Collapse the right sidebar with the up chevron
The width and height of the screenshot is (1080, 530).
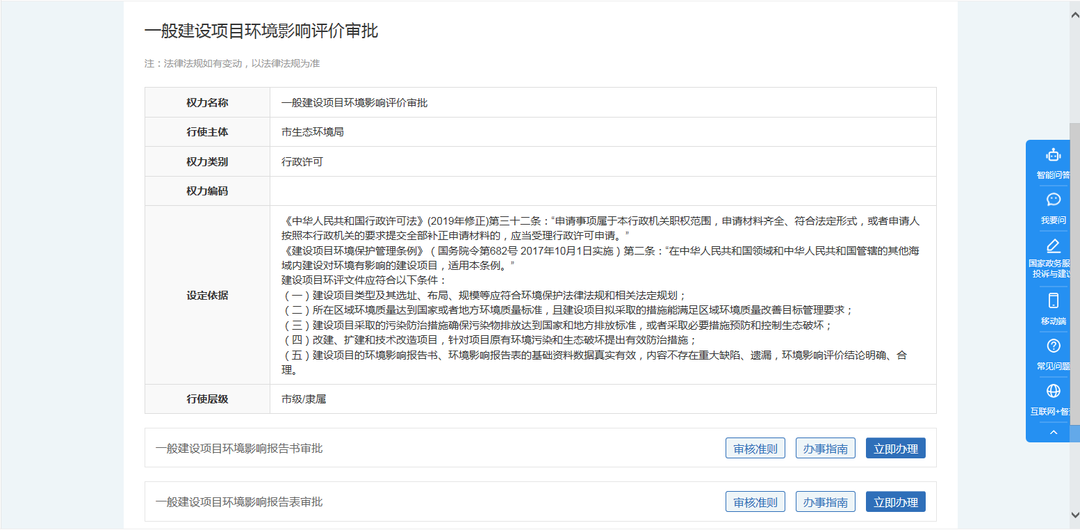coord(1052,432)
